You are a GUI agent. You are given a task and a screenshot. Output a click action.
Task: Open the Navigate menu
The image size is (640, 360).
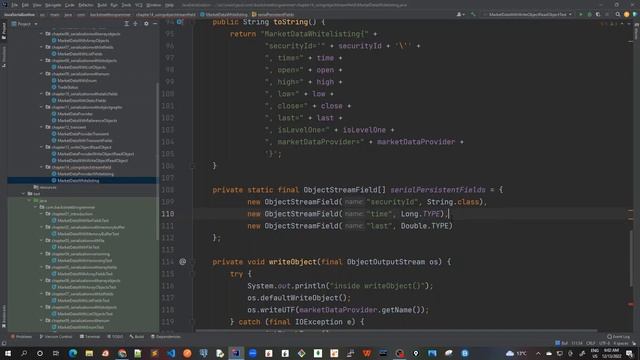click(x=53, y=5)
